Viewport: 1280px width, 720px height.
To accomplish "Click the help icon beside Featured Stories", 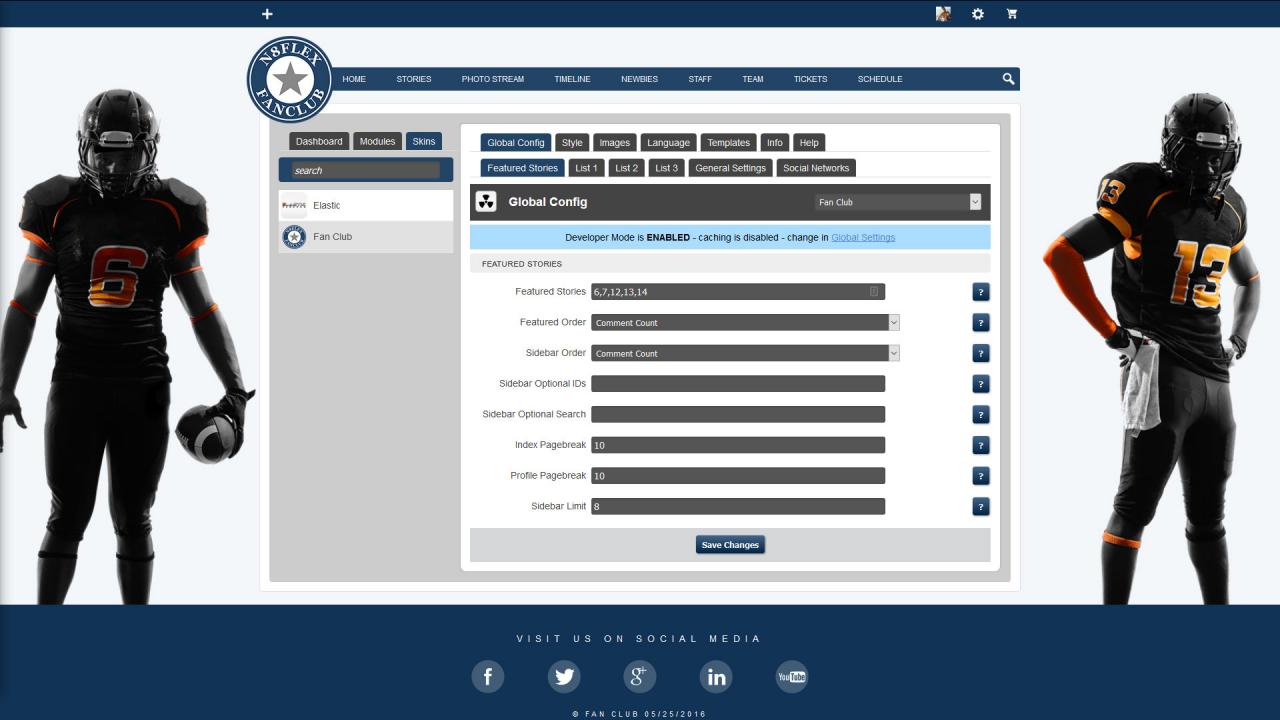I will pos(981,292).
